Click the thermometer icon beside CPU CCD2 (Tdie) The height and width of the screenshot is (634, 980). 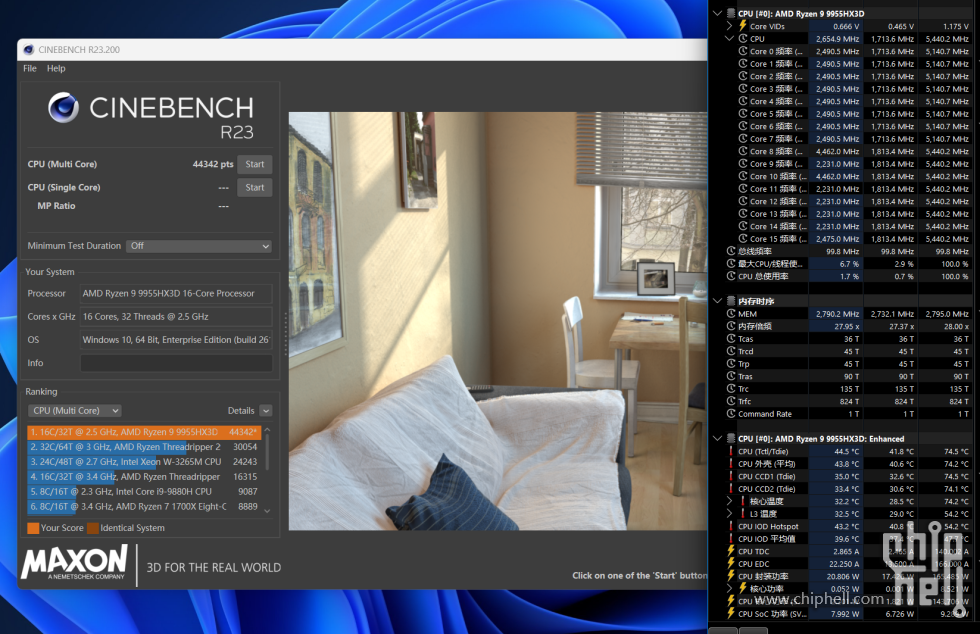click(x=731, y=488)
